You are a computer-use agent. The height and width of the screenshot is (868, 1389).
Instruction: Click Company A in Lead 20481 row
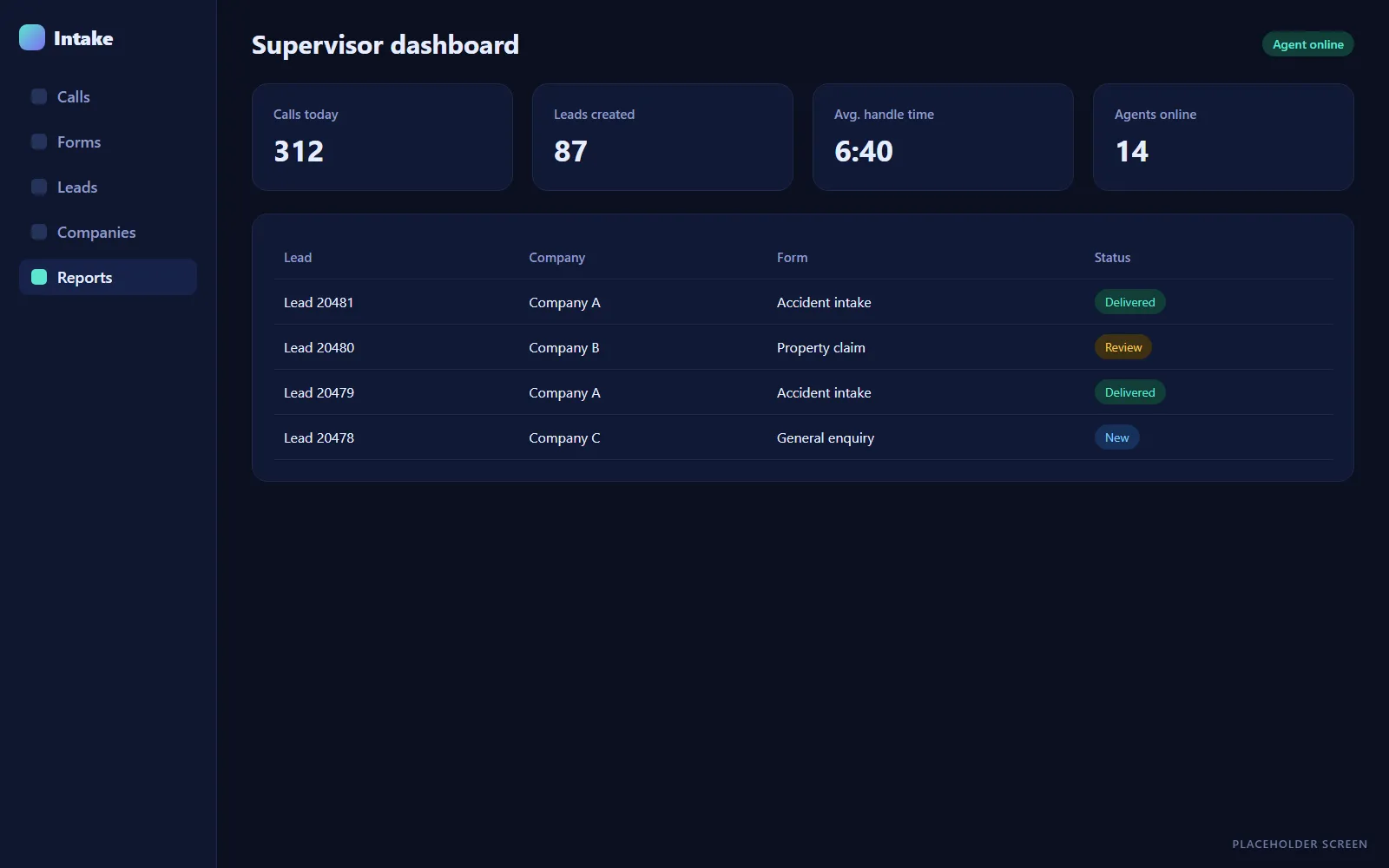coord(564,303)
